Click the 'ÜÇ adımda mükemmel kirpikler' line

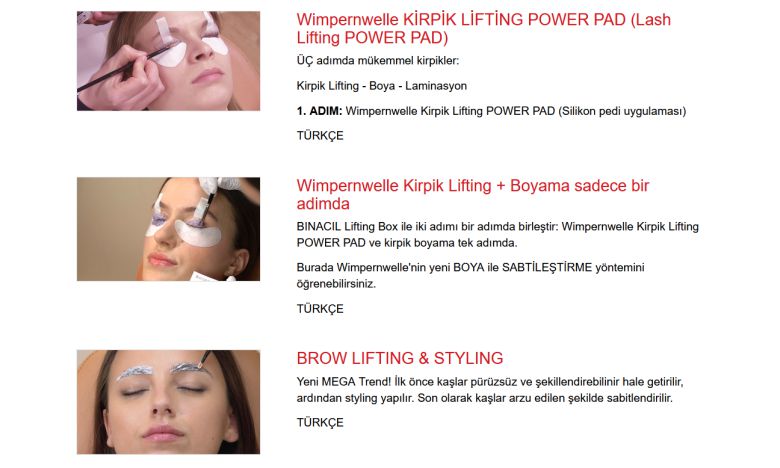[x=378, y=61]
